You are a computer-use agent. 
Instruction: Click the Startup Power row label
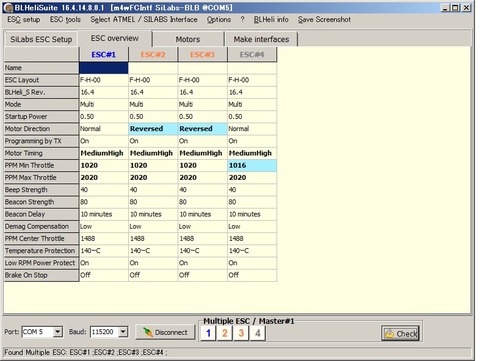[x=41, y=117]
